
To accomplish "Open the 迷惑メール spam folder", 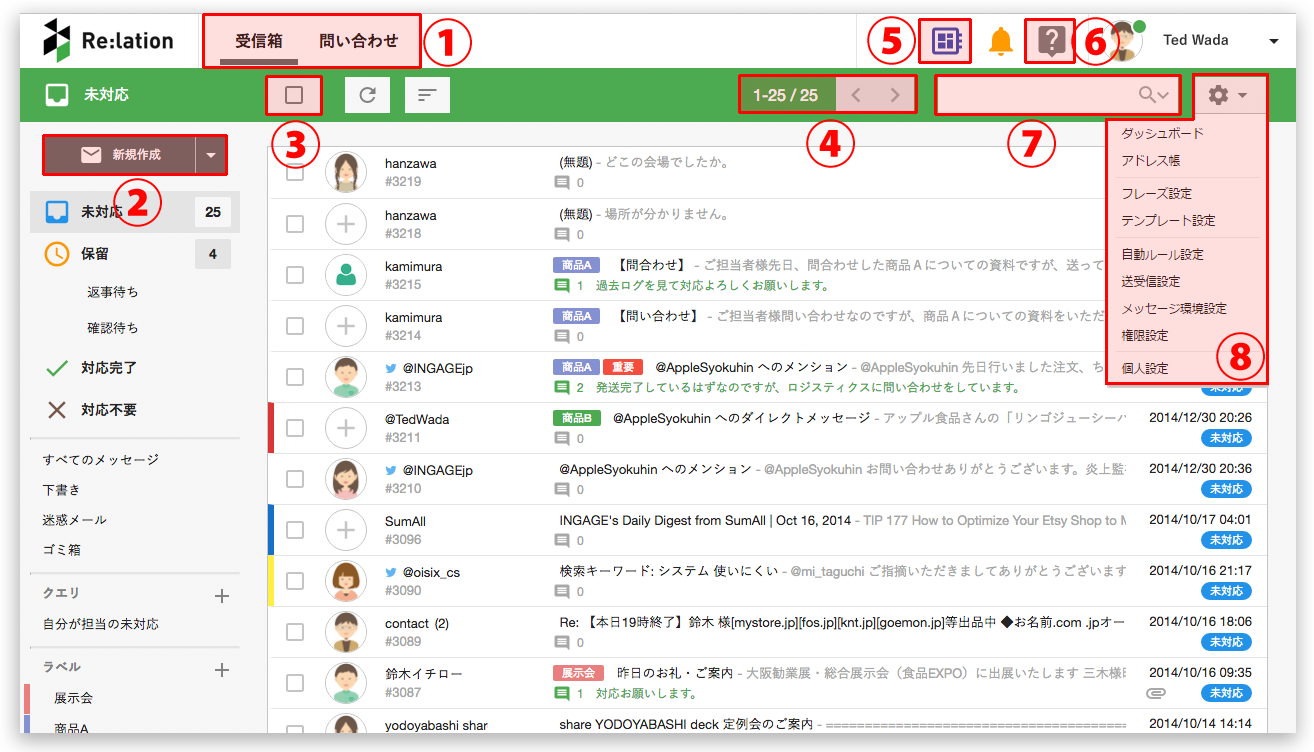I will (x=74, y=520).
